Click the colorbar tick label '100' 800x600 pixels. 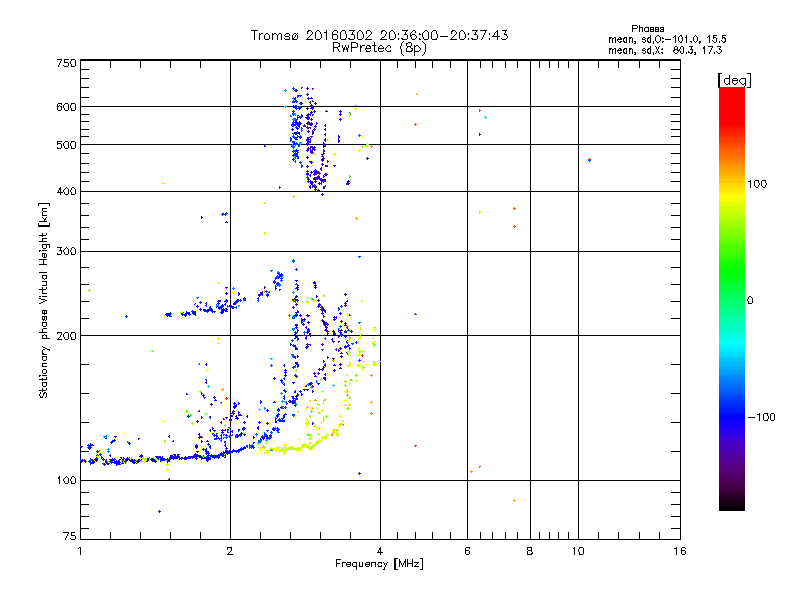(757, 184)
